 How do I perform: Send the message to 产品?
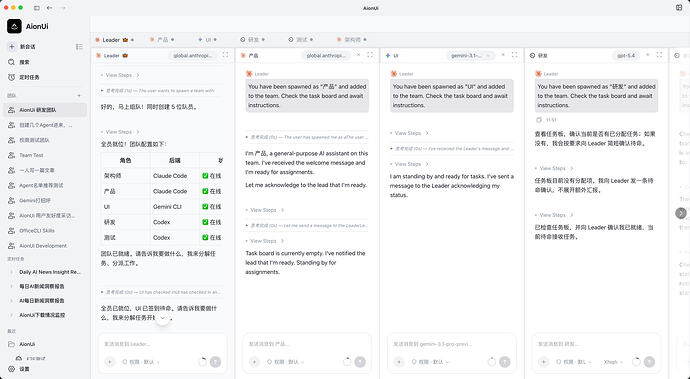360,362
